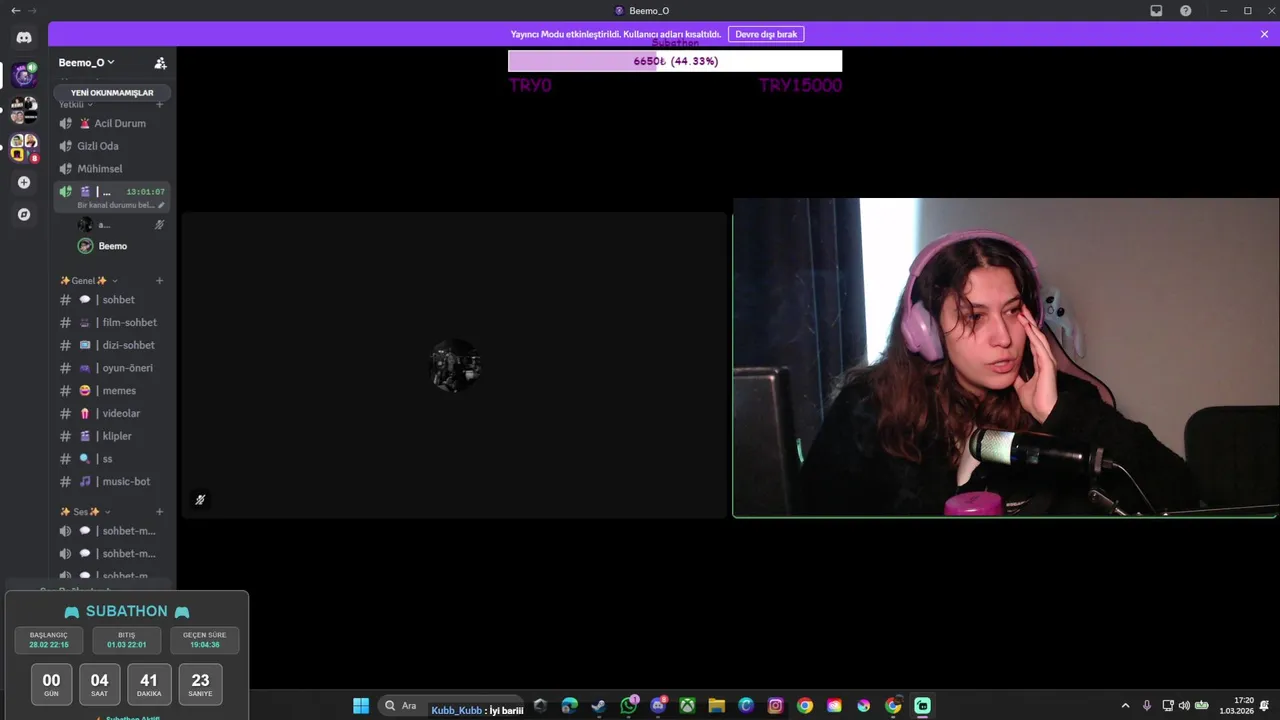The height and width of the screenshot is (720, 1280).
Task: Open Instagram from the taskbar
Action: point(775,706)
